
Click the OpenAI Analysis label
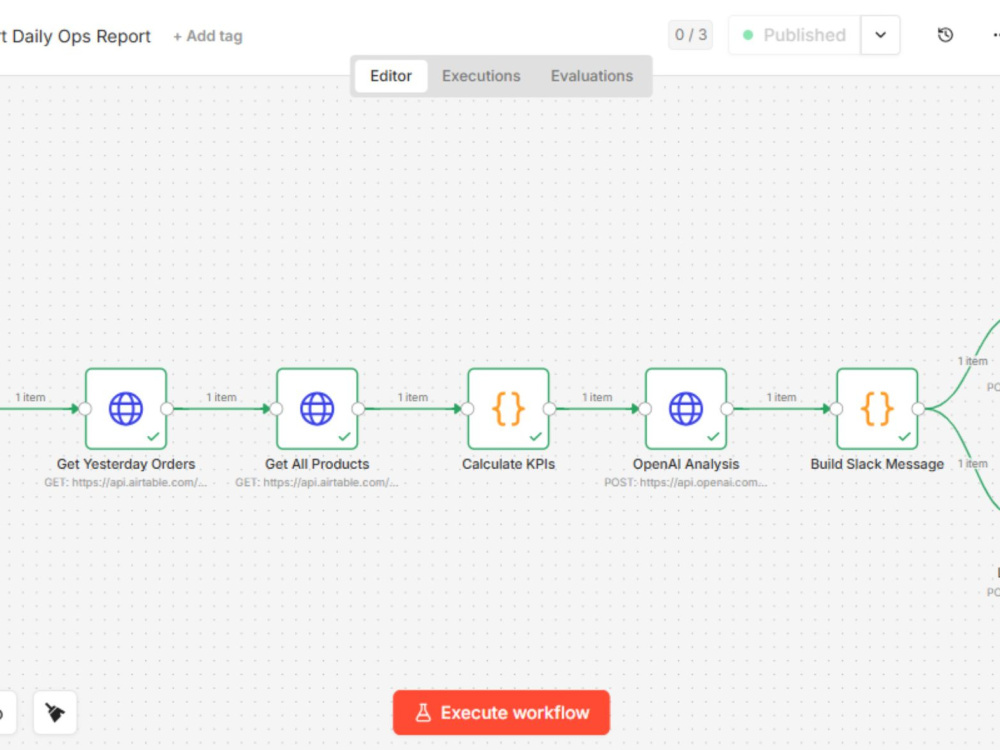point(686,464)
